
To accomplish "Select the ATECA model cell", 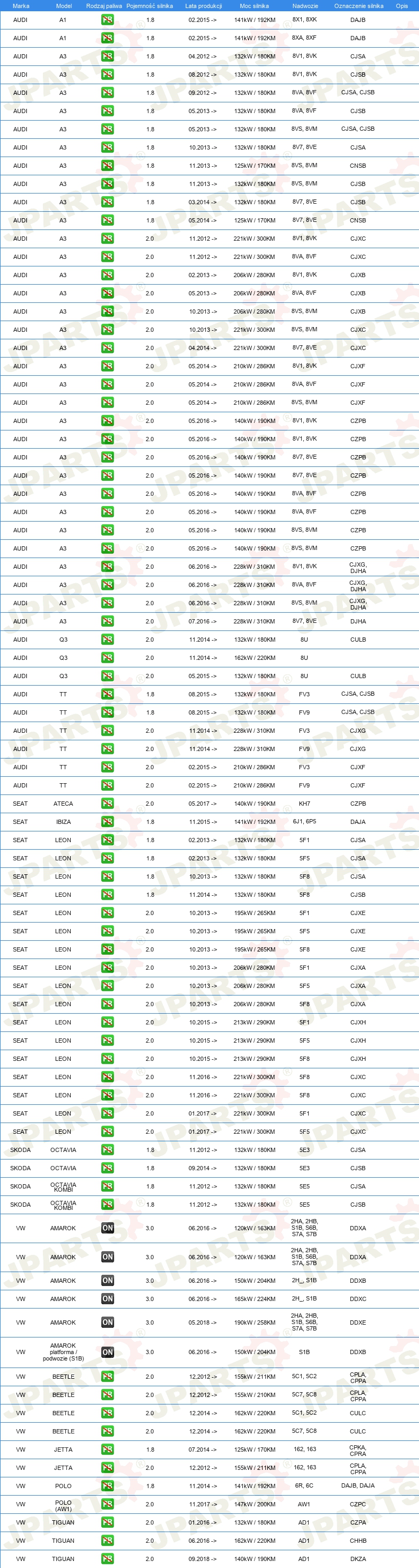I will click(63, 804).
